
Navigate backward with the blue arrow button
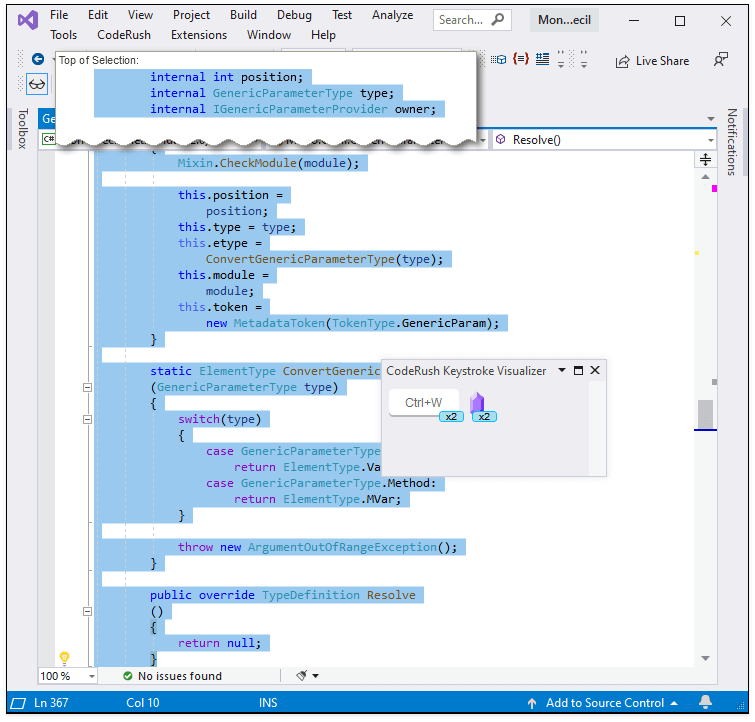(x=38, y=59)
